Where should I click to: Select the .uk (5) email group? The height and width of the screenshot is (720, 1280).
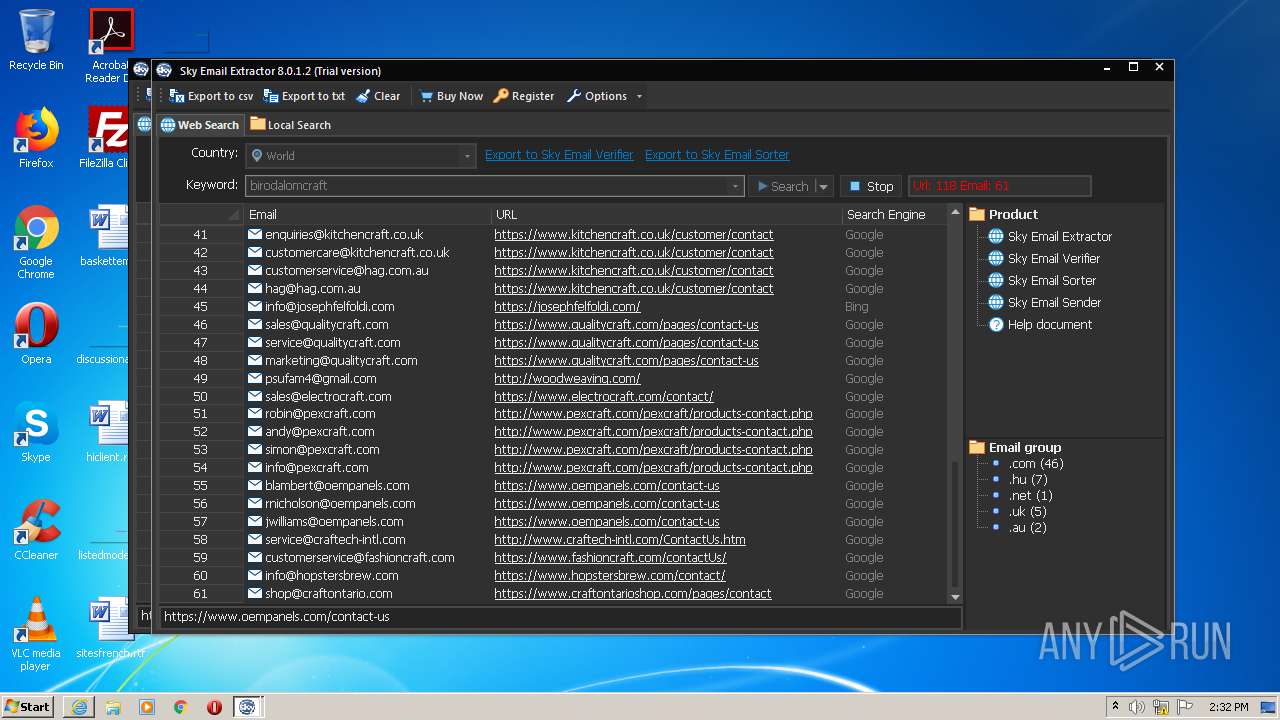click(1027, 512)
